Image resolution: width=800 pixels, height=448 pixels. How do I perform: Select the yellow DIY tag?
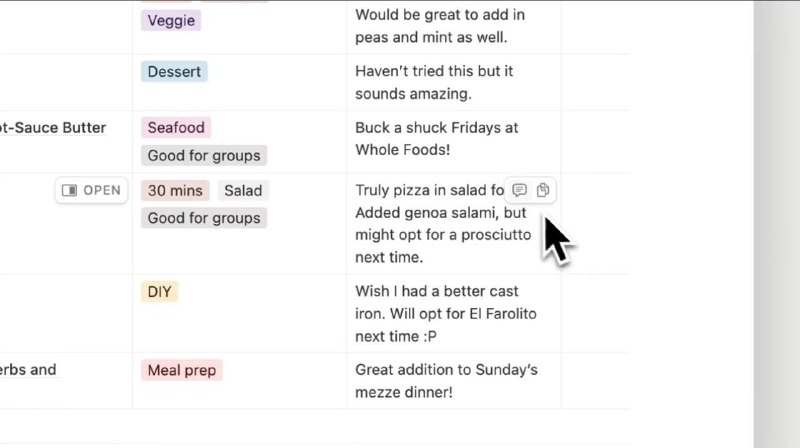159,292
